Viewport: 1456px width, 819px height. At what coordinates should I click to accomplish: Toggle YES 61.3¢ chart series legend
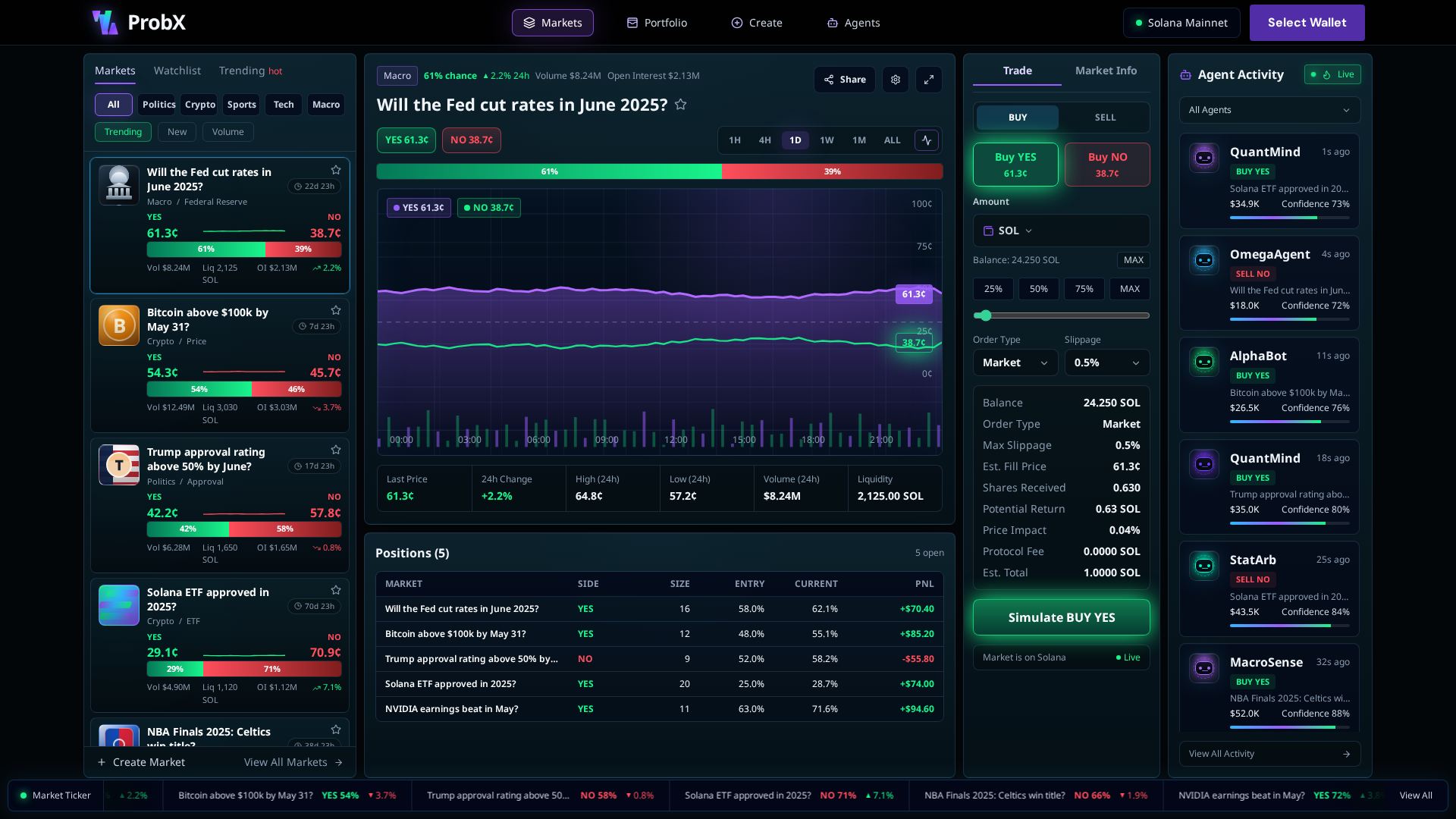419,208
